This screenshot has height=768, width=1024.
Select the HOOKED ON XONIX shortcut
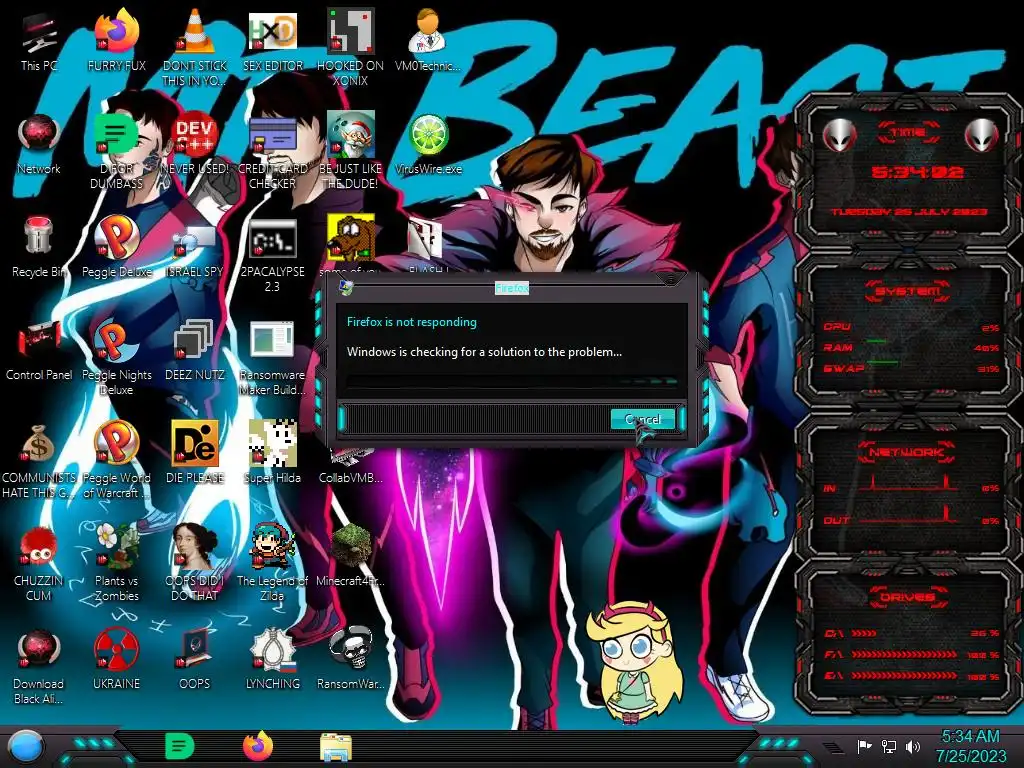(x=350, y=48)
